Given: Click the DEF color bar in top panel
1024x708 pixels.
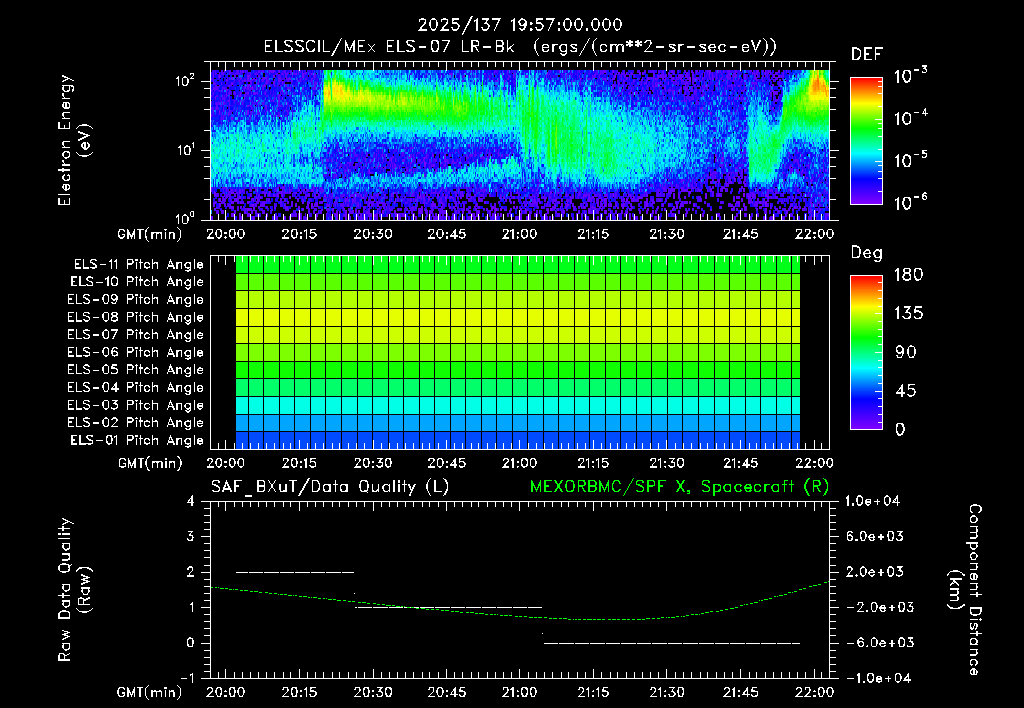Looking at the screenshot, I should click(x=866, y=141).
